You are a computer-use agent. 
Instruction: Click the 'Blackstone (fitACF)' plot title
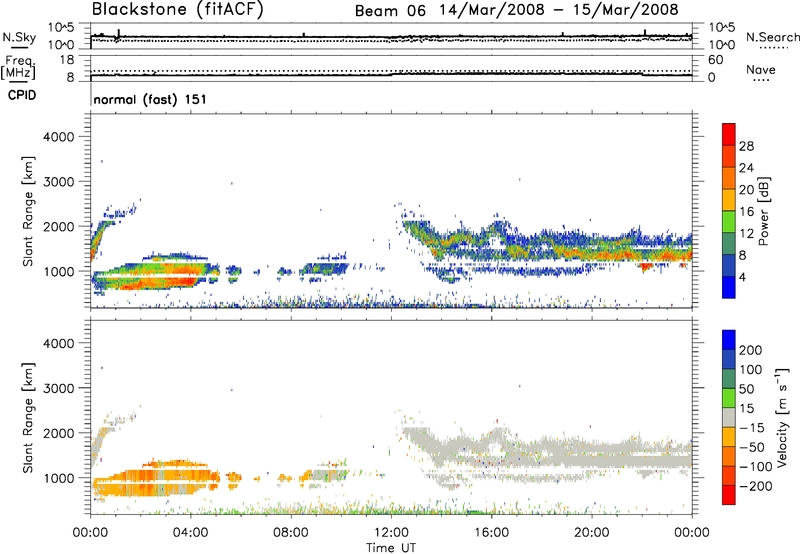(178, 10)
